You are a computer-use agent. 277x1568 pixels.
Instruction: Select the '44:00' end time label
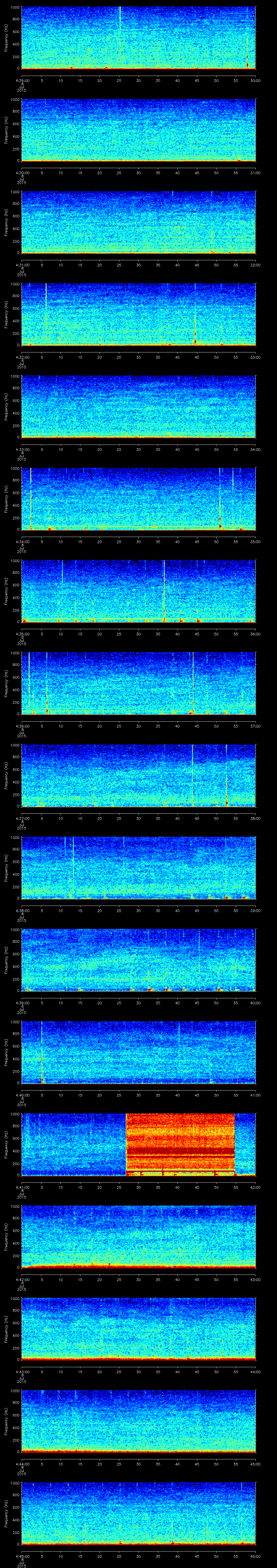tap(255, 1372)
